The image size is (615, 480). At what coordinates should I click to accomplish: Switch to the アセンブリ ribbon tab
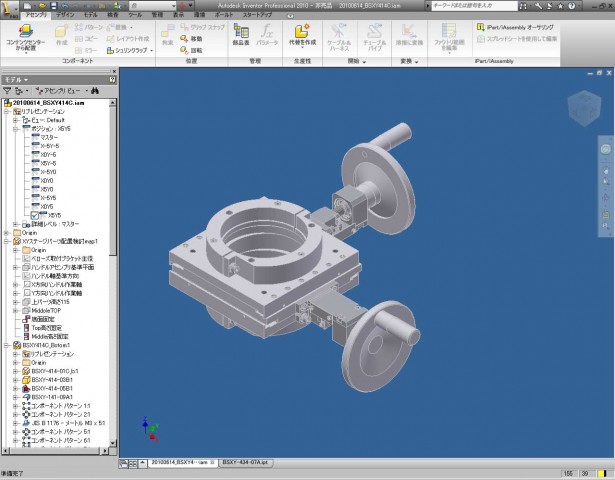(36, 15)
